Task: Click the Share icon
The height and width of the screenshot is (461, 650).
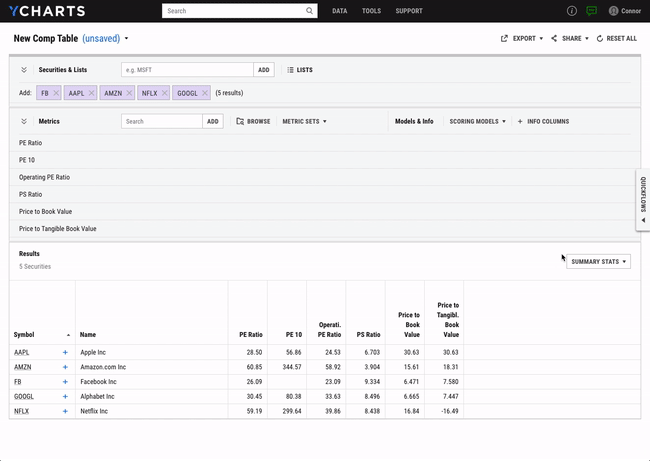Action: tap(554, 39)
